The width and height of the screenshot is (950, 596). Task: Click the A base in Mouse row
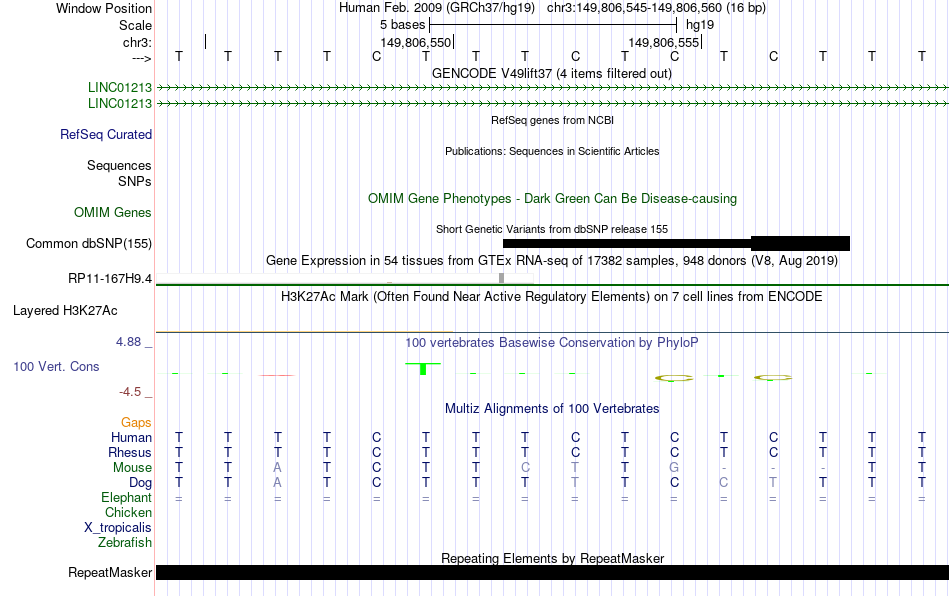click(277, 468)
